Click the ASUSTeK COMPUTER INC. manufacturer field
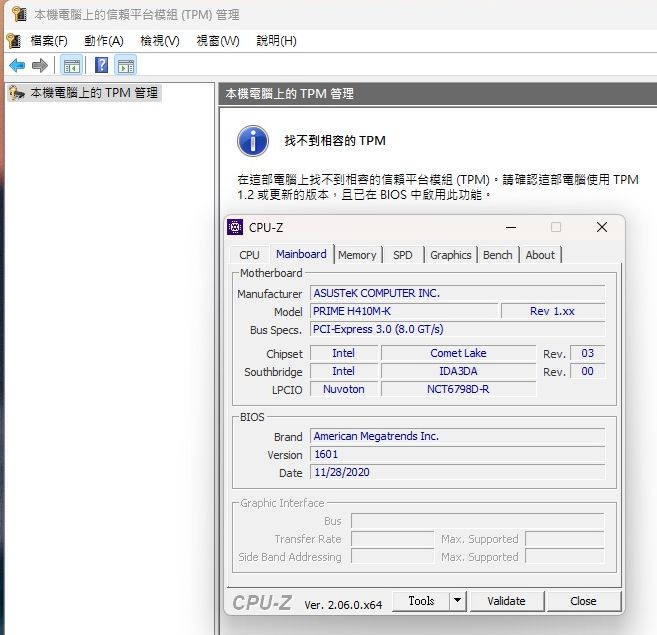 click(458, 293)
